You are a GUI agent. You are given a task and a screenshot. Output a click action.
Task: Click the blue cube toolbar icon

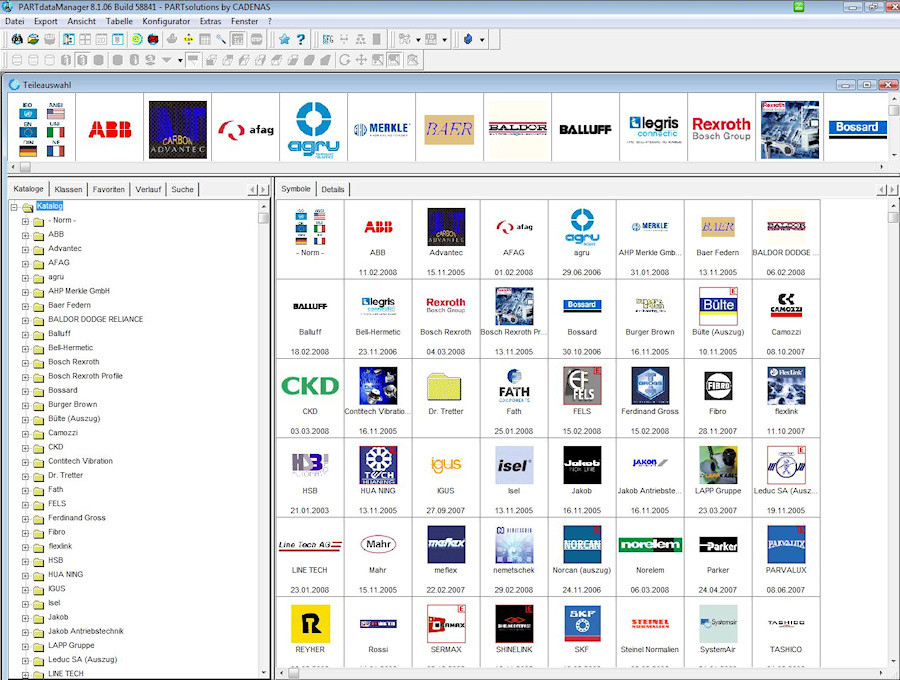468,39
